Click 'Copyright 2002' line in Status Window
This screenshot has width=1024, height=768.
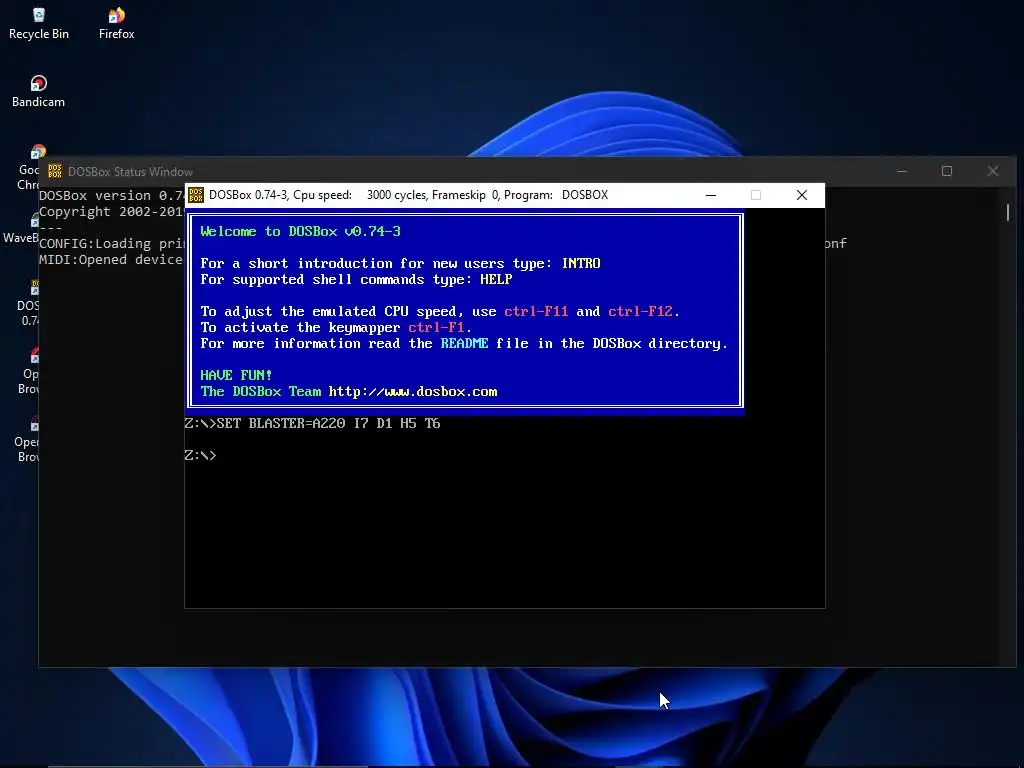[112, 211]
